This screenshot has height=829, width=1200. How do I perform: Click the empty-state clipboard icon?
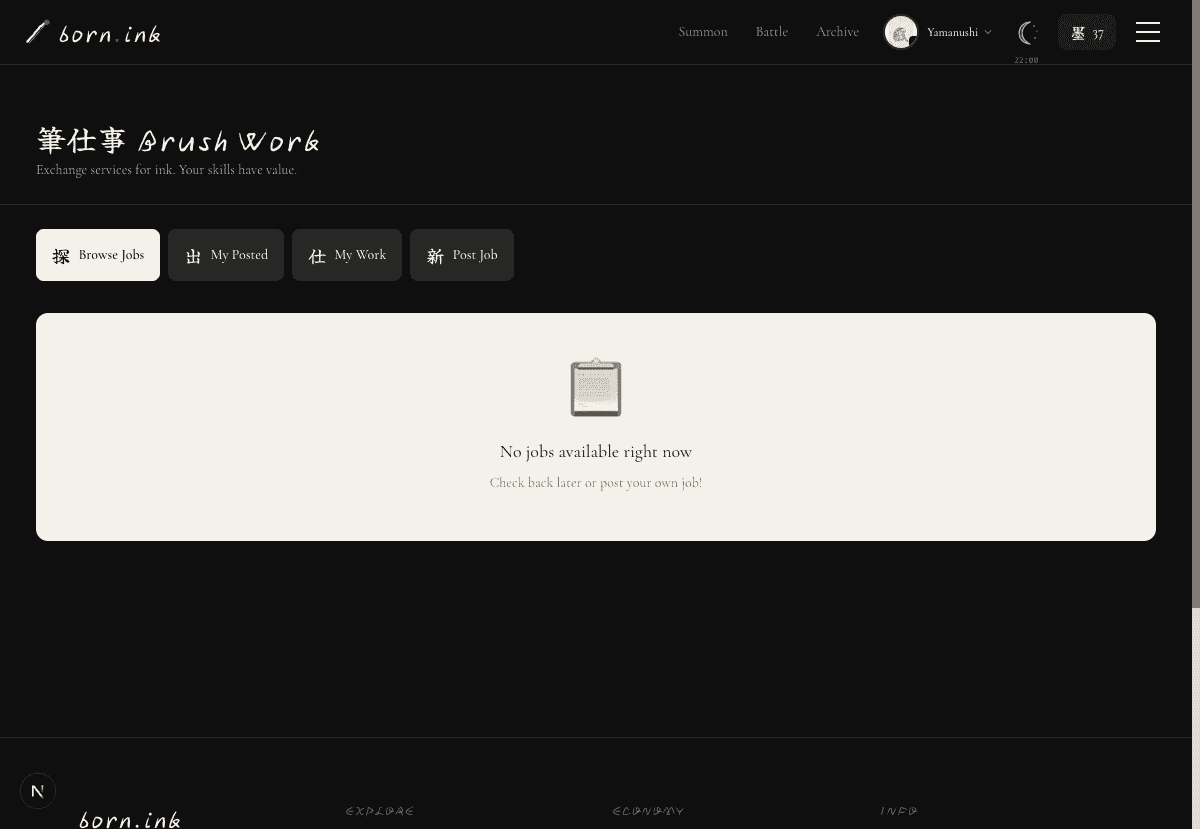596,387
